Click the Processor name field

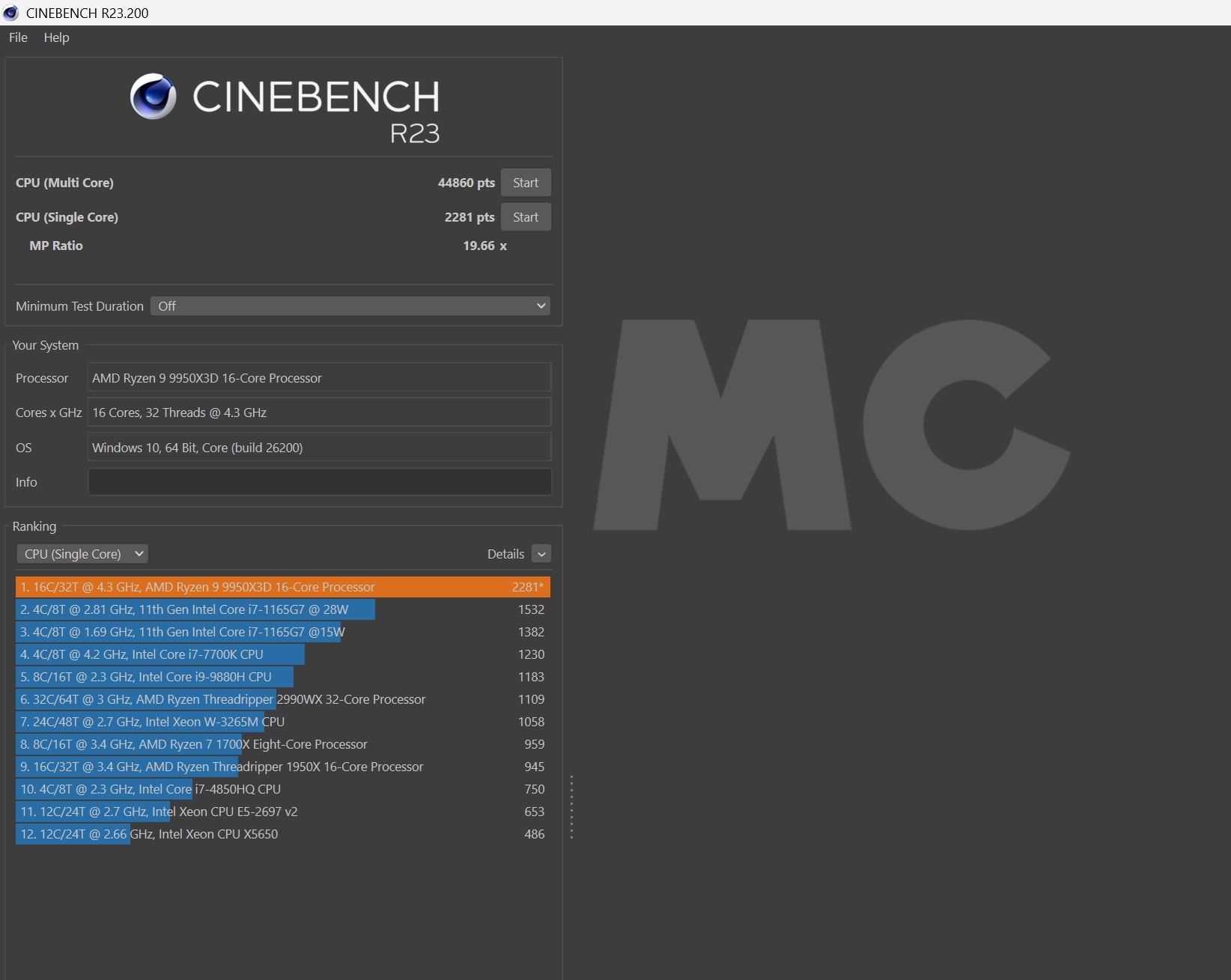point(320,378)
